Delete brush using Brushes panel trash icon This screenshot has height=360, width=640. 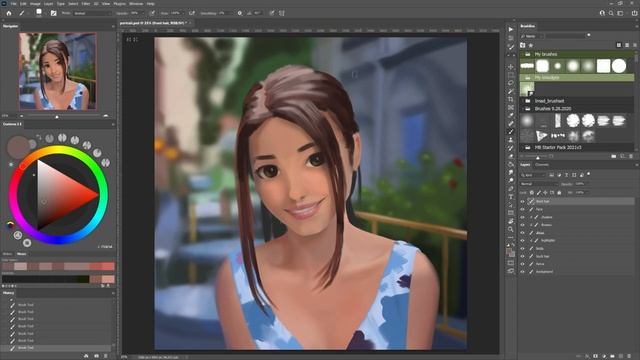(631, 156)
